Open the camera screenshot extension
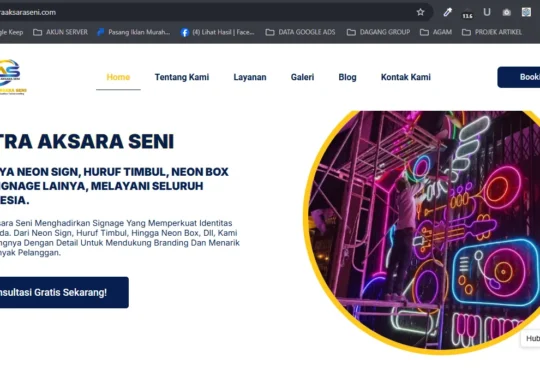The image size is (540, 370). 507,12
